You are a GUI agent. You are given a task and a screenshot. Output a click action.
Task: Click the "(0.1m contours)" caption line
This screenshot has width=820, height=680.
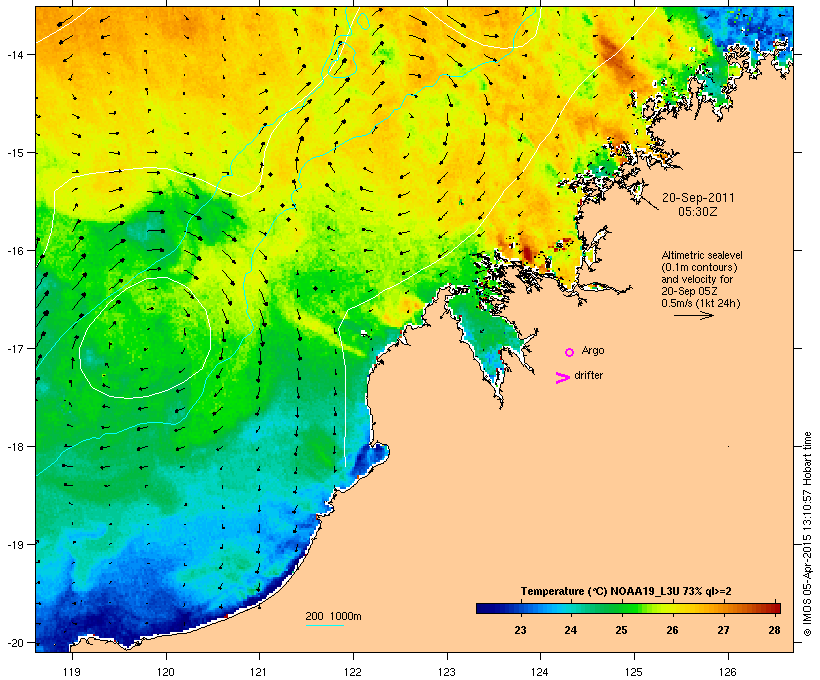click(699, 267)
